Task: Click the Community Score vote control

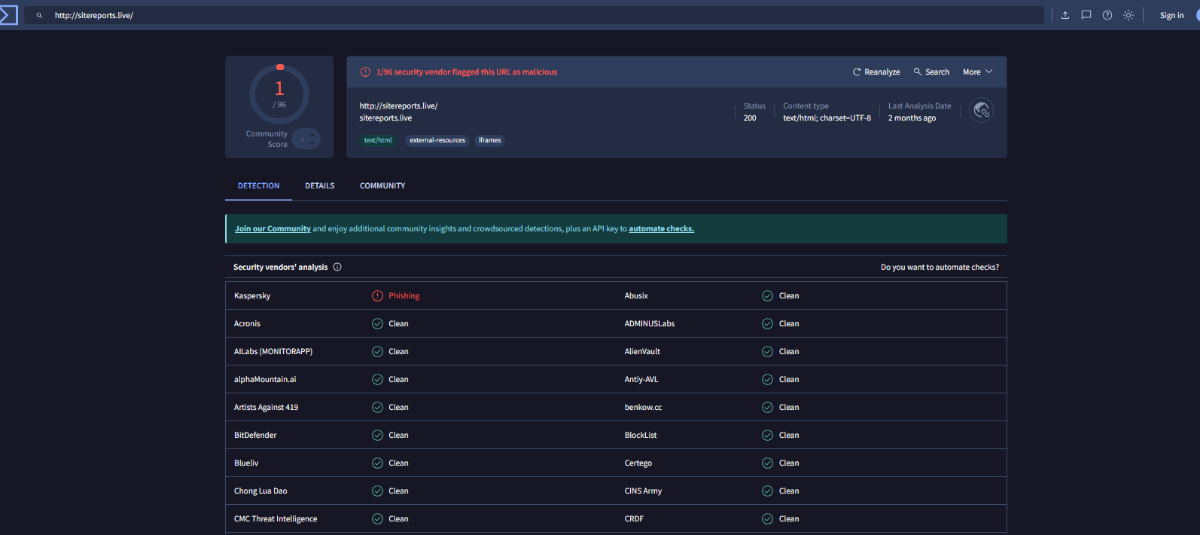Action: pos(306,139)
